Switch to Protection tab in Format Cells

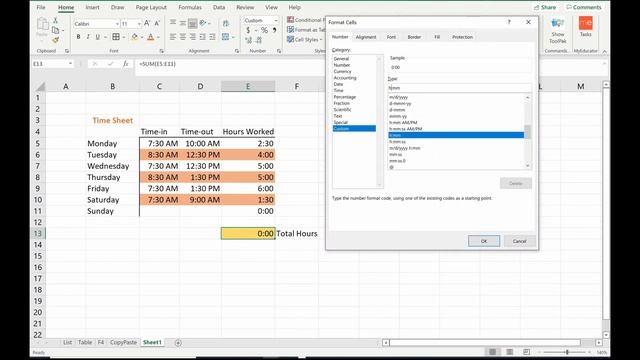tap(462, 37)
